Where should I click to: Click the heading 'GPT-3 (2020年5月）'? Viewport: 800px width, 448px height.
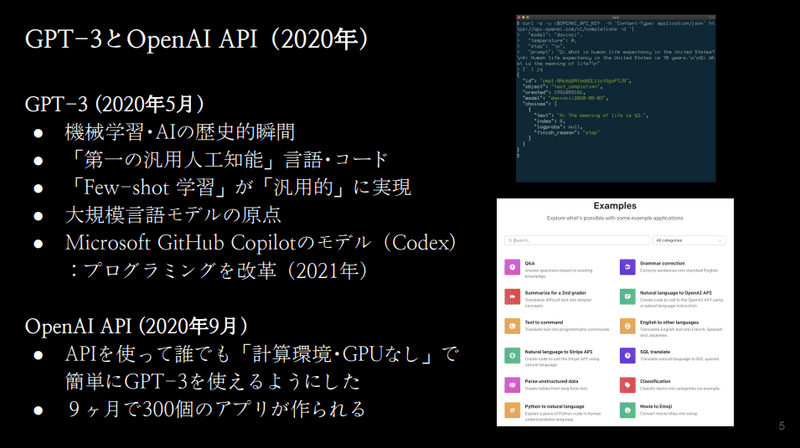pos(115,104)
